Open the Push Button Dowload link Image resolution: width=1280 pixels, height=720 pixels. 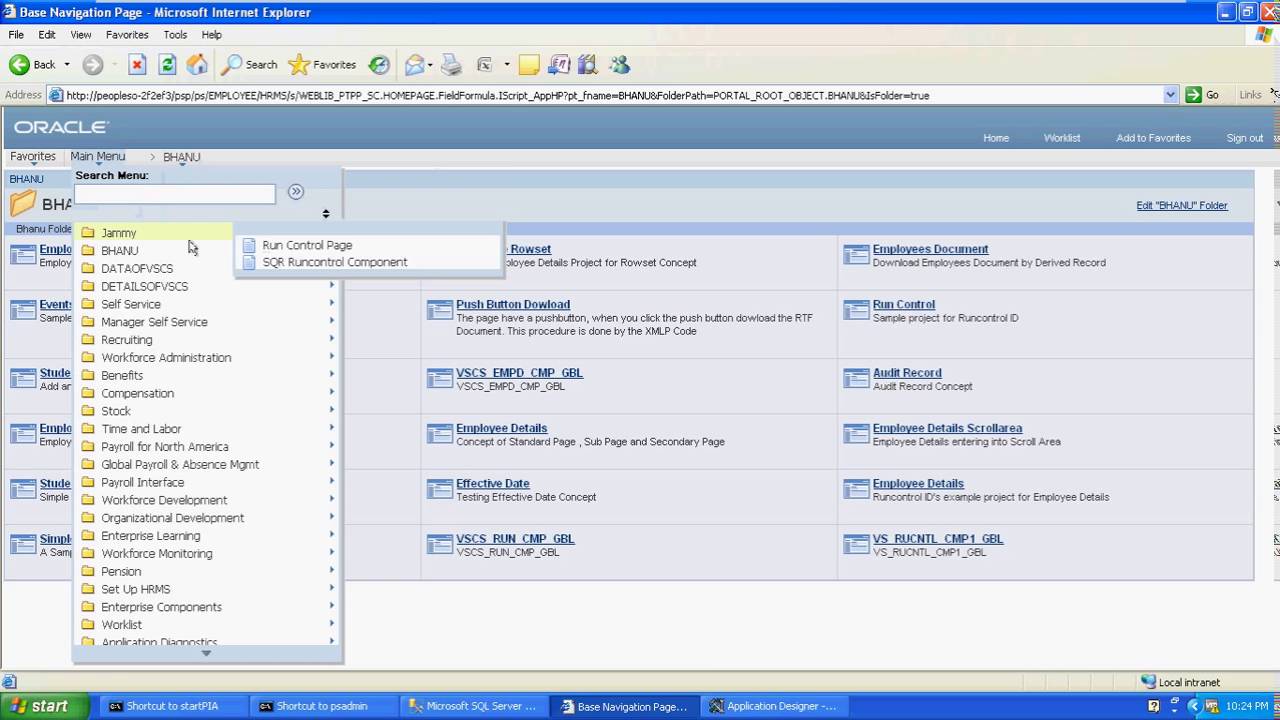coord(513,304)
